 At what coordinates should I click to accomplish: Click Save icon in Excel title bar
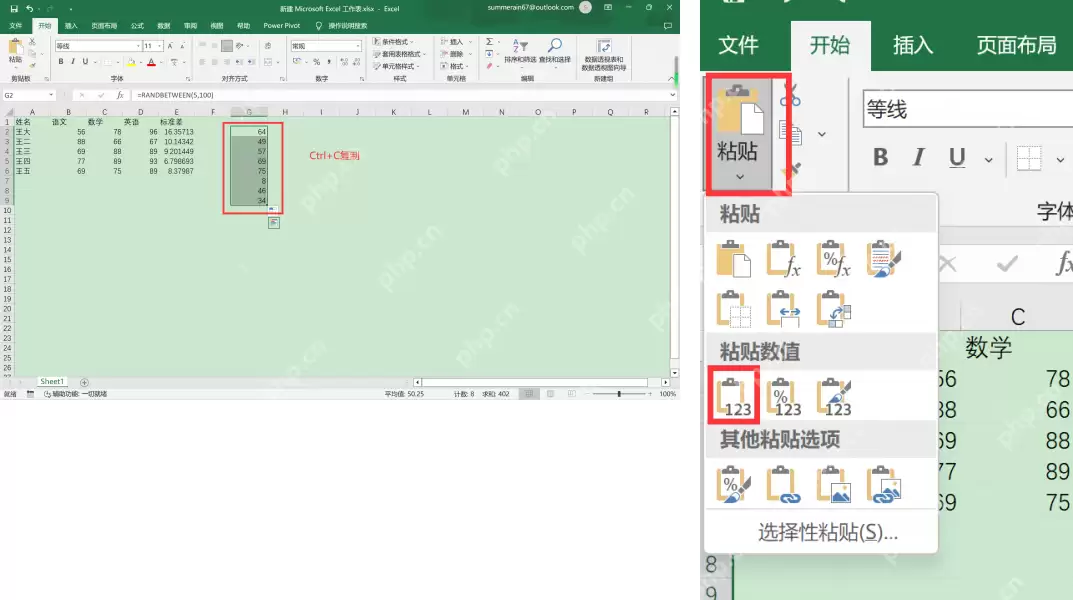14,9
